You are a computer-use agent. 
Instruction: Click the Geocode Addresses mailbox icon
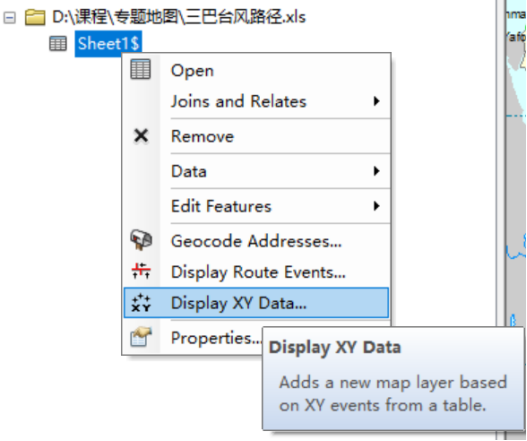pyautogui.click(x=141, y=240)
